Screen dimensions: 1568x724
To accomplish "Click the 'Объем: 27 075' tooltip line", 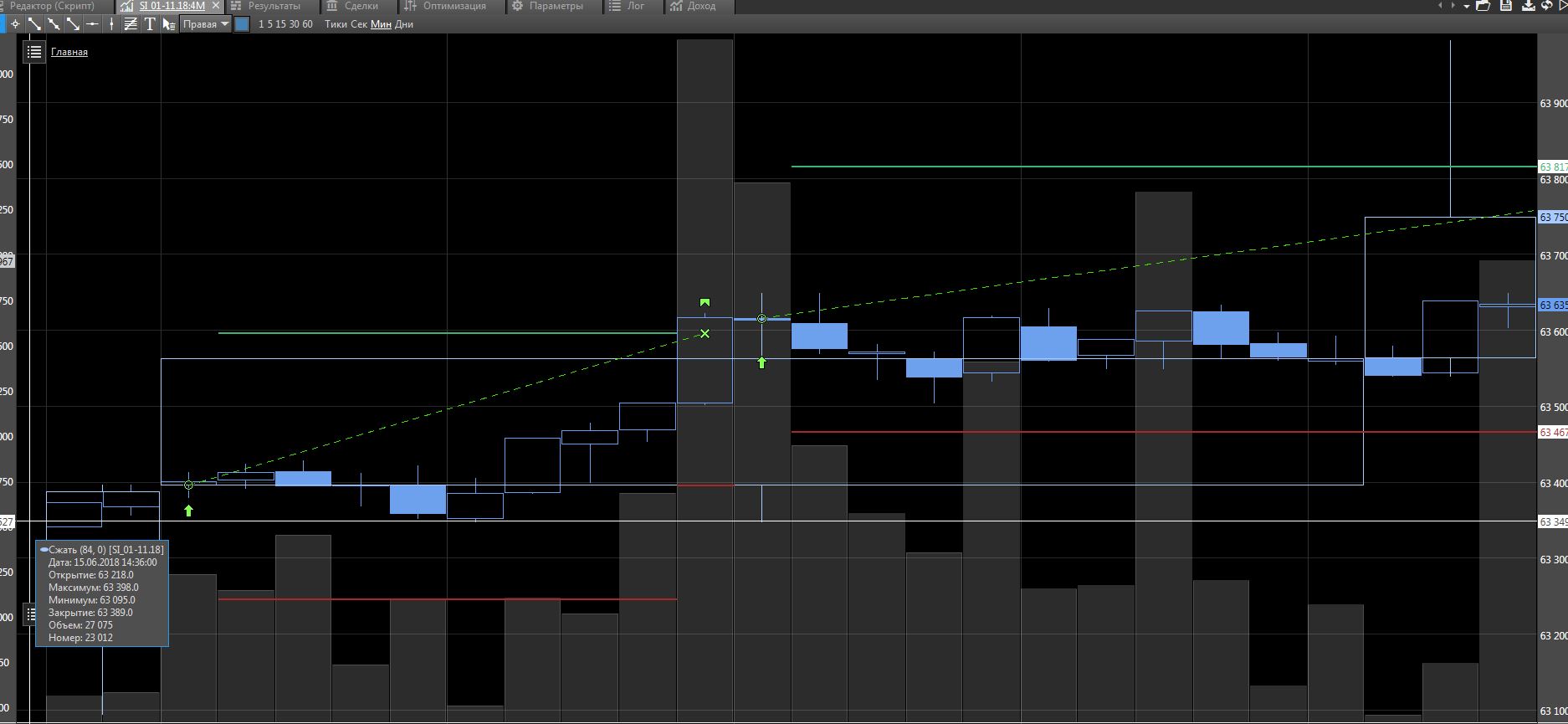I will point(80,625).
